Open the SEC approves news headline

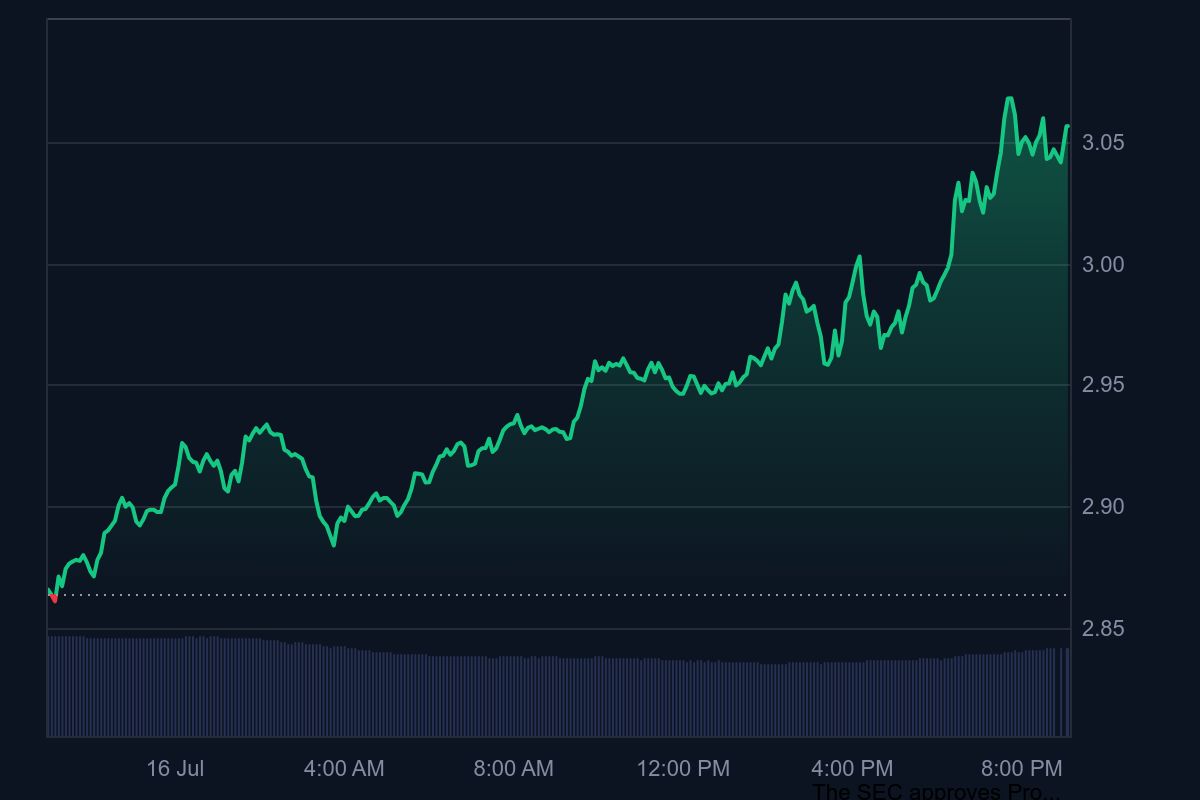point(935,792)
